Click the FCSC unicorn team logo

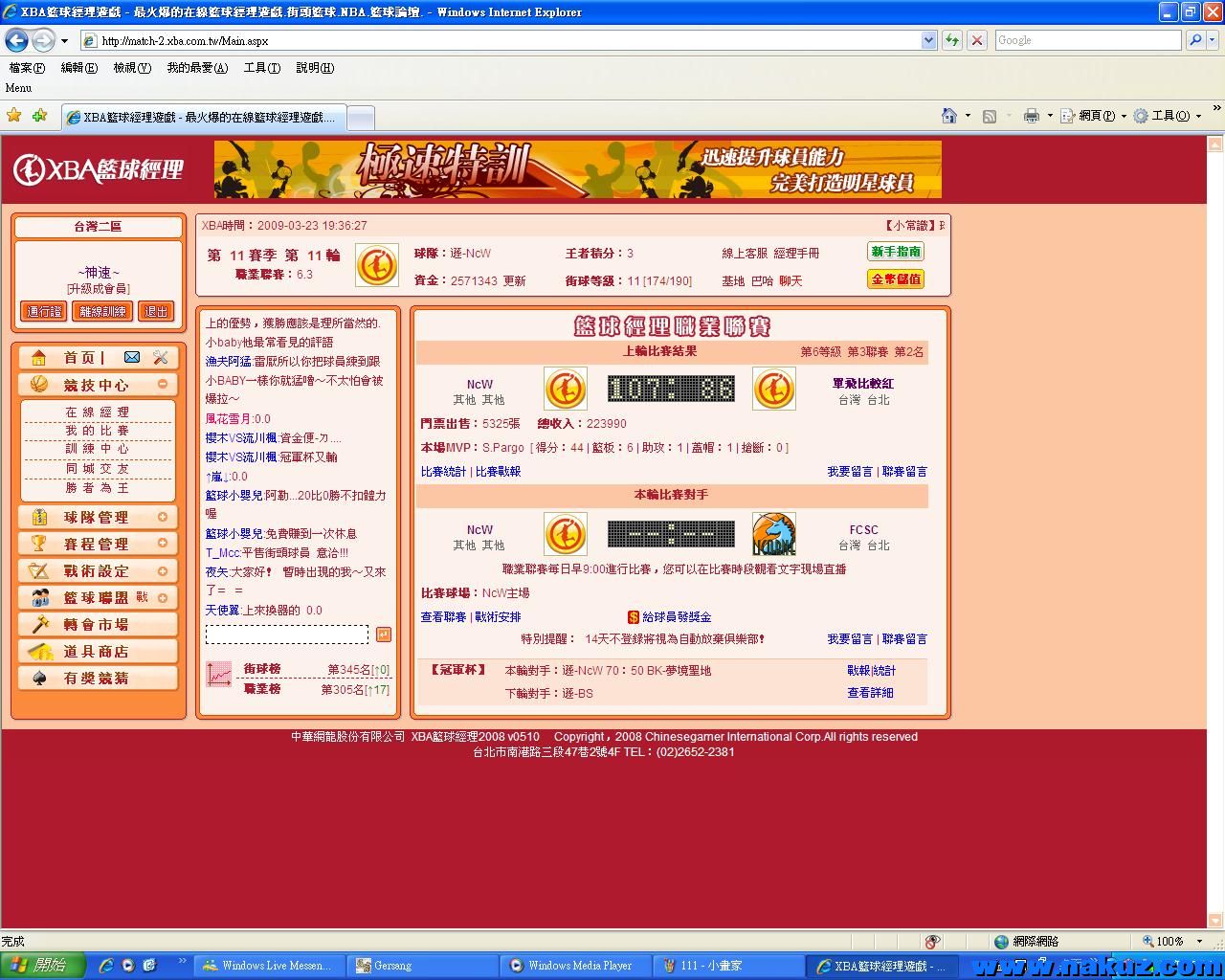773,534
